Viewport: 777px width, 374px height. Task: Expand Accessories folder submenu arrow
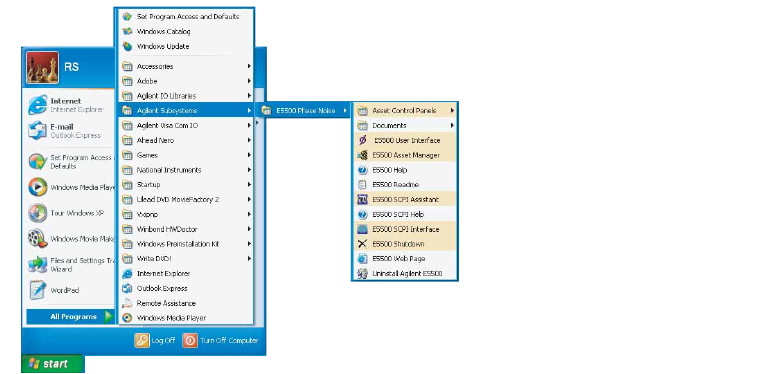(249, 66)
